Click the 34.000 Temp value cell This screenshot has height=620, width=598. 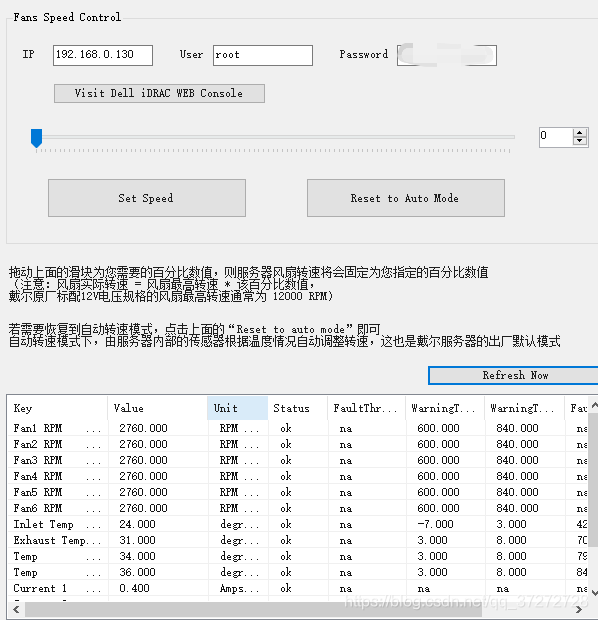pyautogui.click(x=137, y=556)
